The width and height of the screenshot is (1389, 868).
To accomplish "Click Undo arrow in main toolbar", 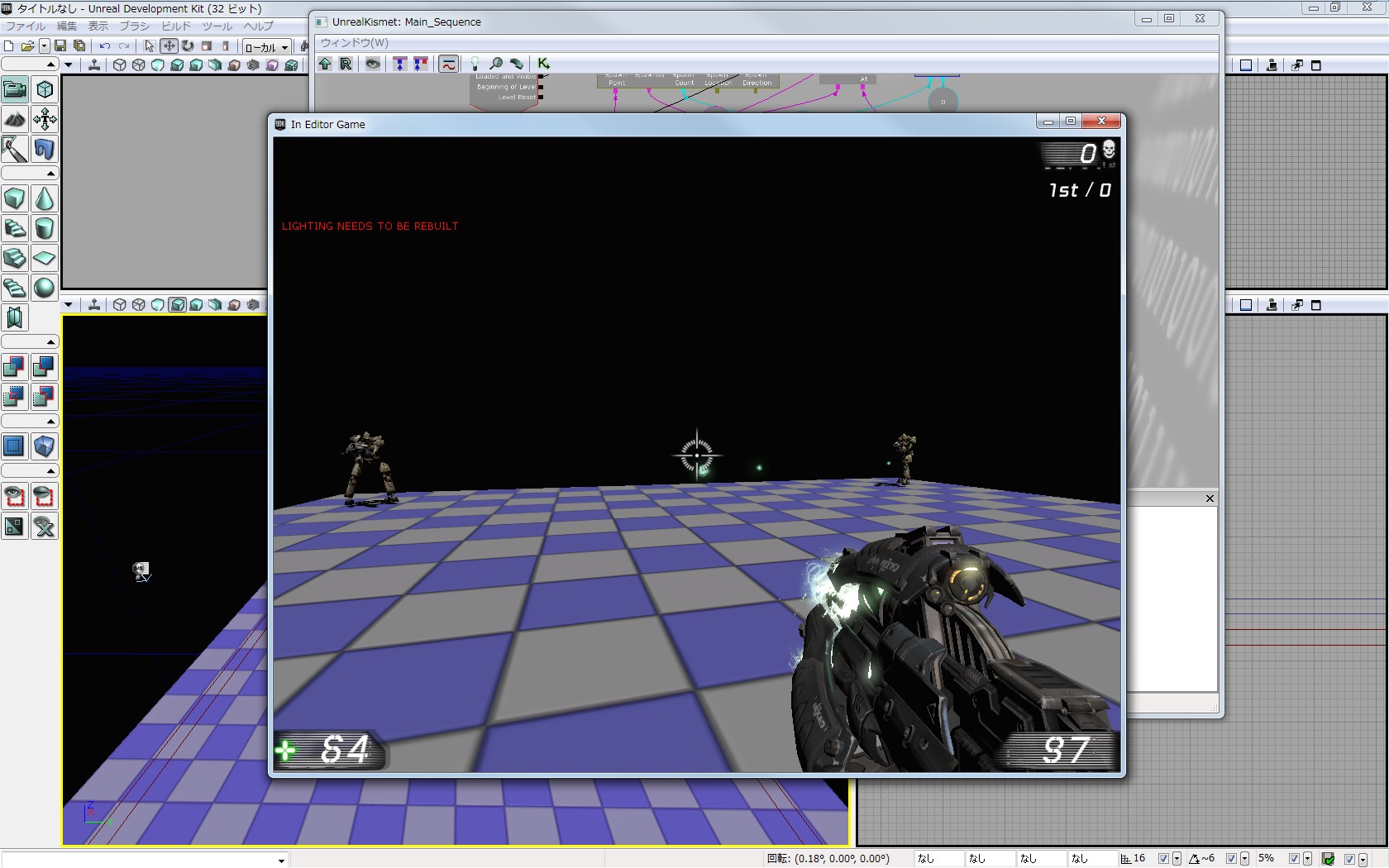I will point(105,46).
